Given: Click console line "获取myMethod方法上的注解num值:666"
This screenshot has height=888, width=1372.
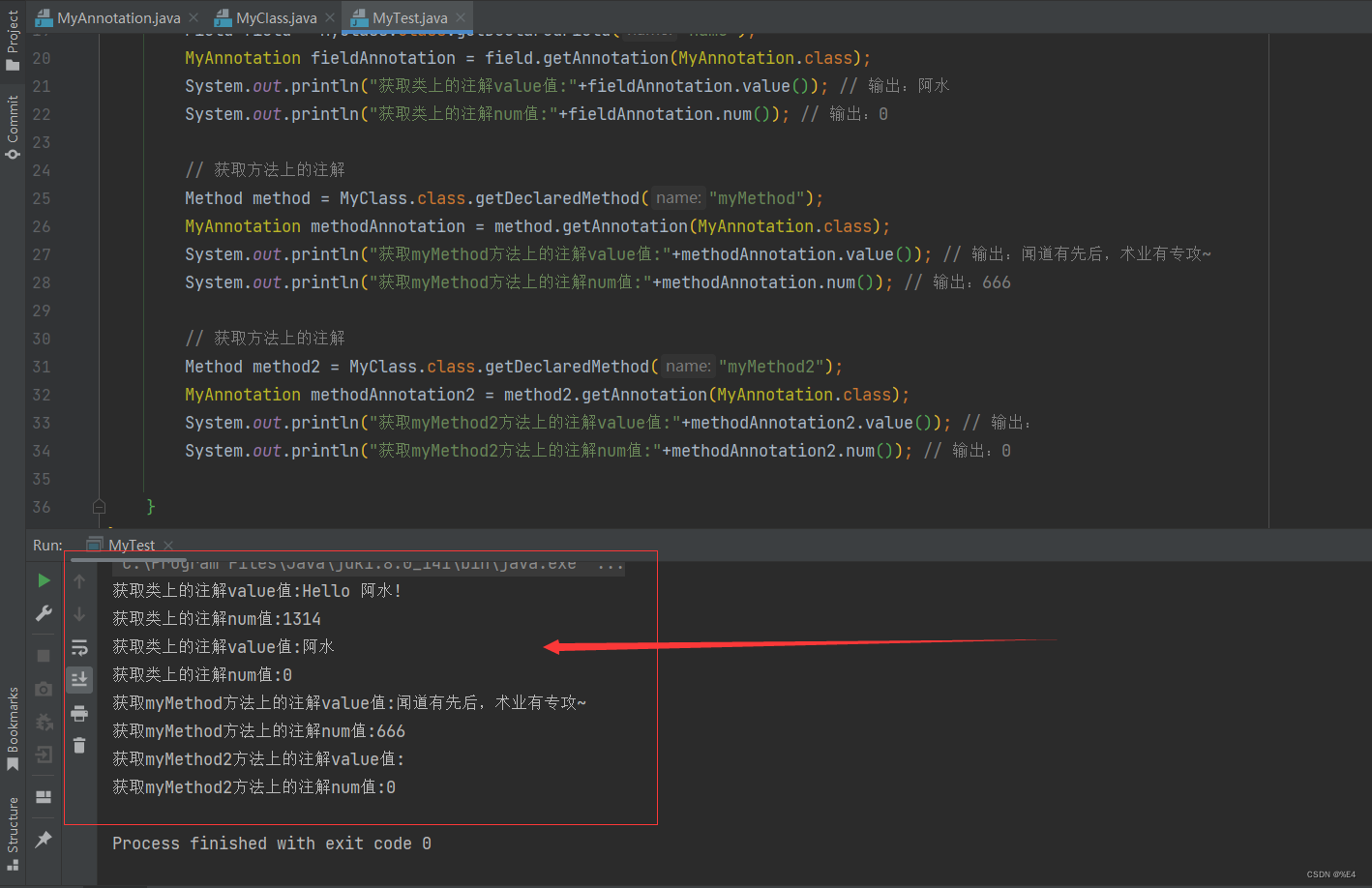Looking at the screenshot, I should (x=258, y=731).
